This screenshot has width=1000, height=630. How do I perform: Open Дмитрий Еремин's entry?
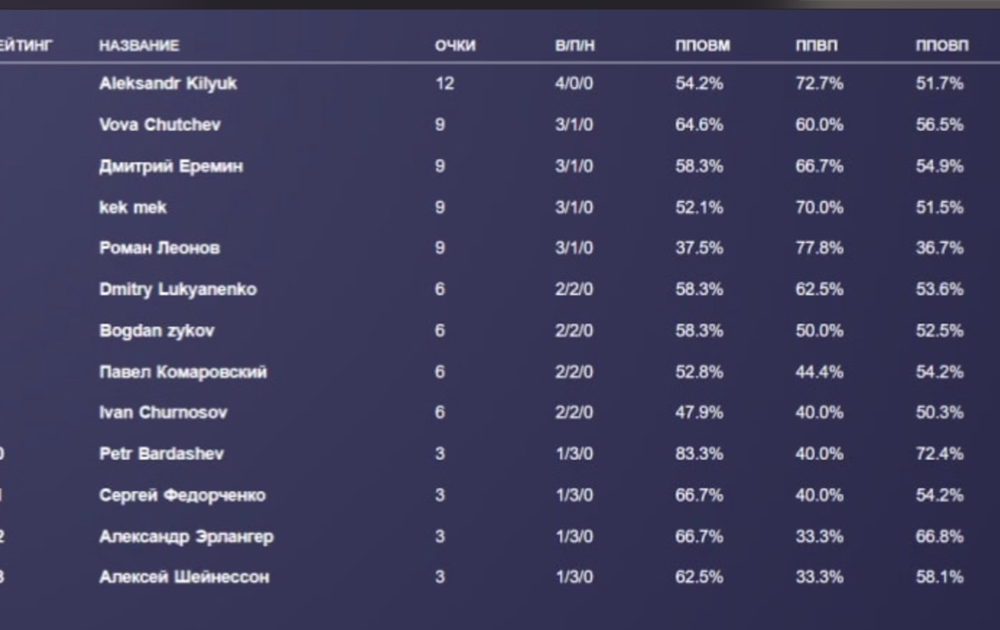[x=171, y=166]
